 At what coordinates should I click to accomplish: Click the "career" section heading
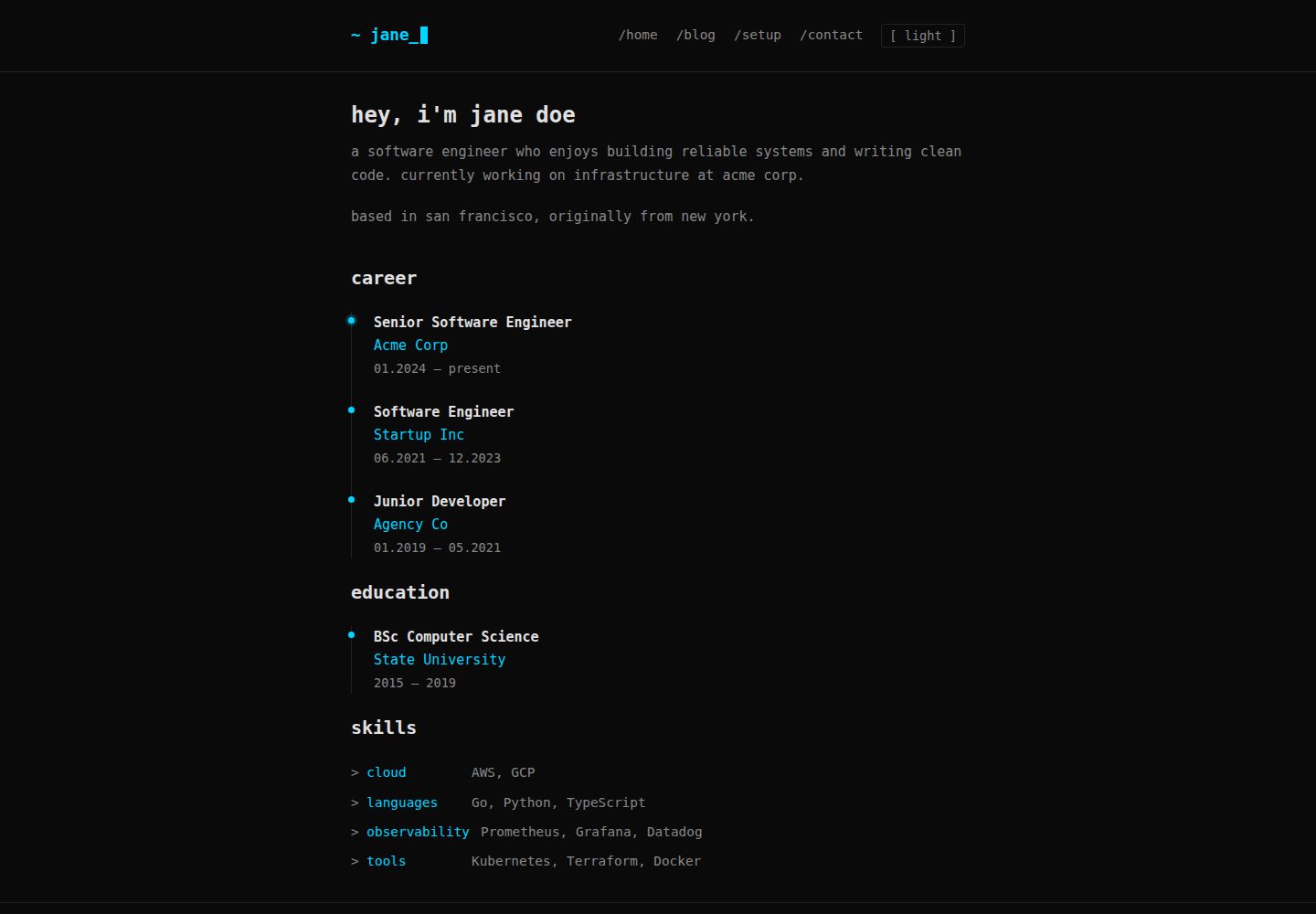(384, 279)
